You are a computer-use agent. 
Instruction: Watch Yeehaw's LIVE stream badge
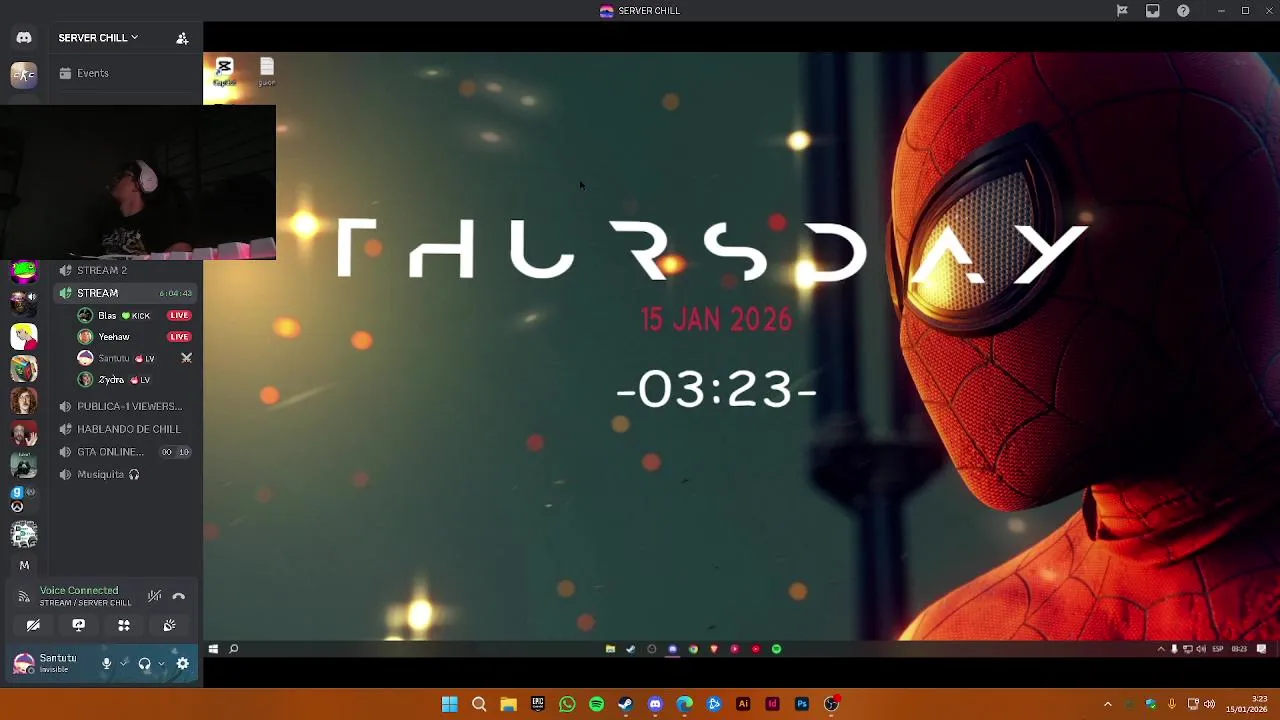[x=179, y=337]
